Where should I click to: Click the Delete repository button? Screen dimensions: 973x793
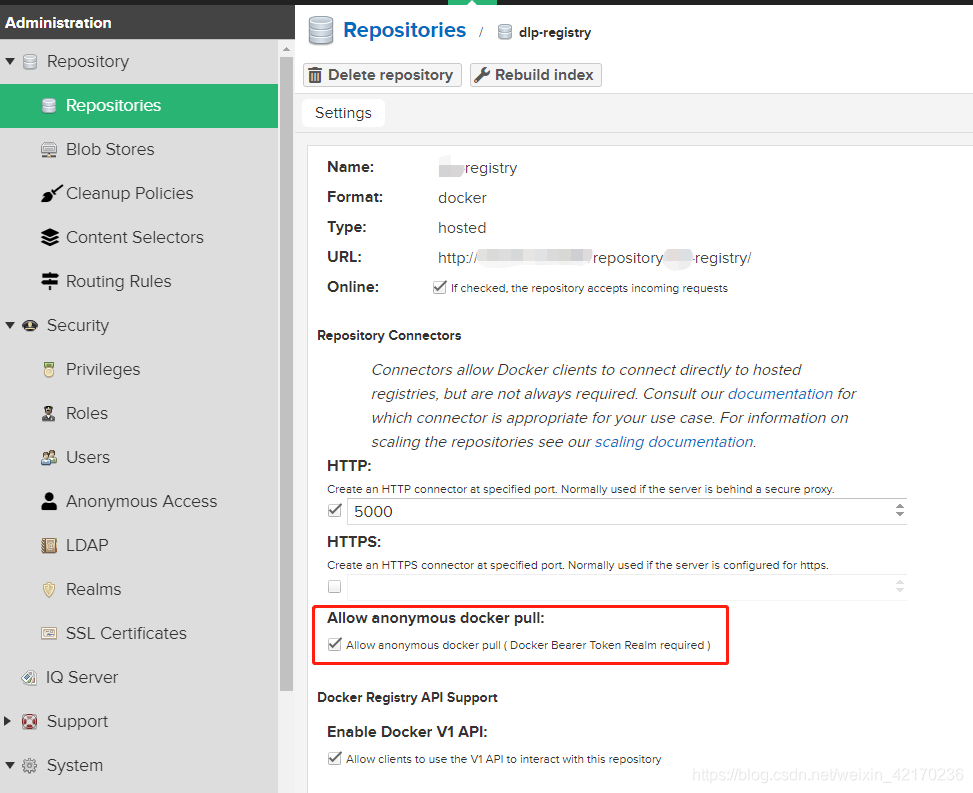click(382, 75)
